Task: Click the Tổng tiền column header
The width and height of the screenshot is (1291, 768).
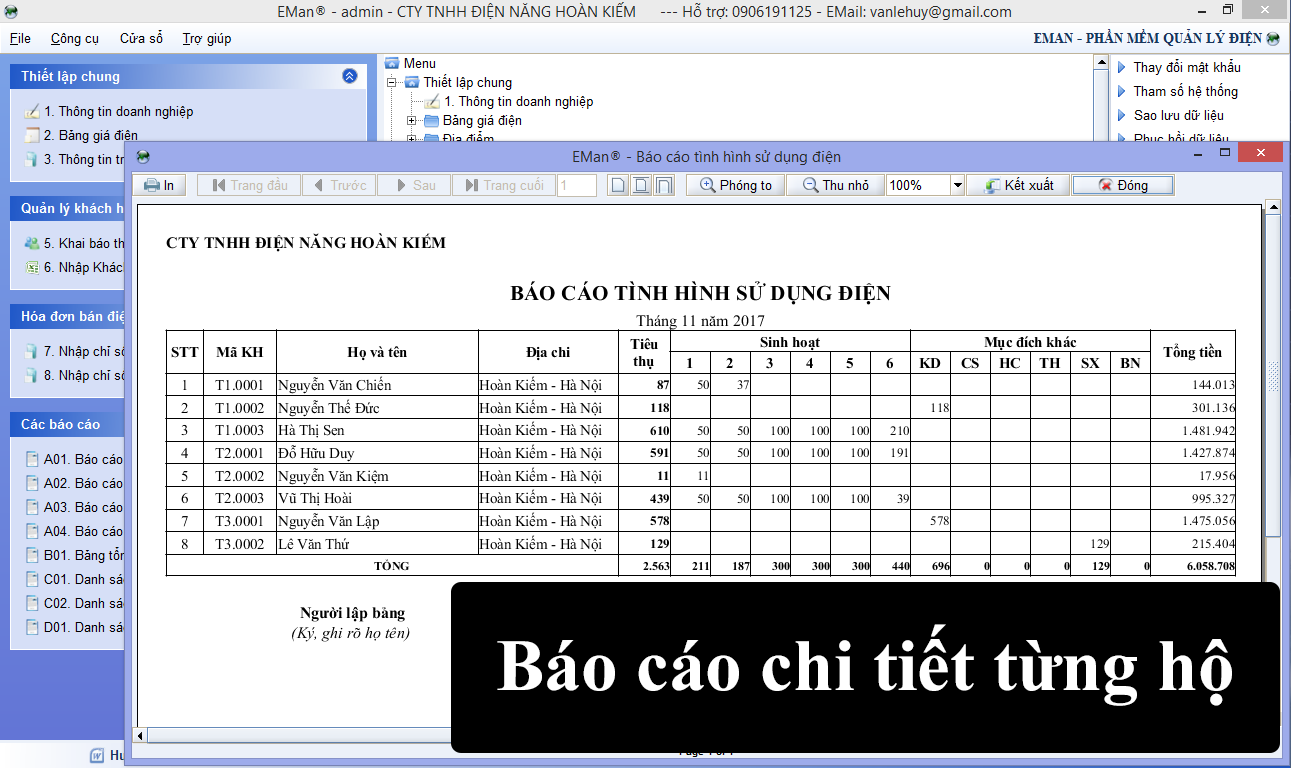Action: pyautogui.click(x=1192, y=352)
